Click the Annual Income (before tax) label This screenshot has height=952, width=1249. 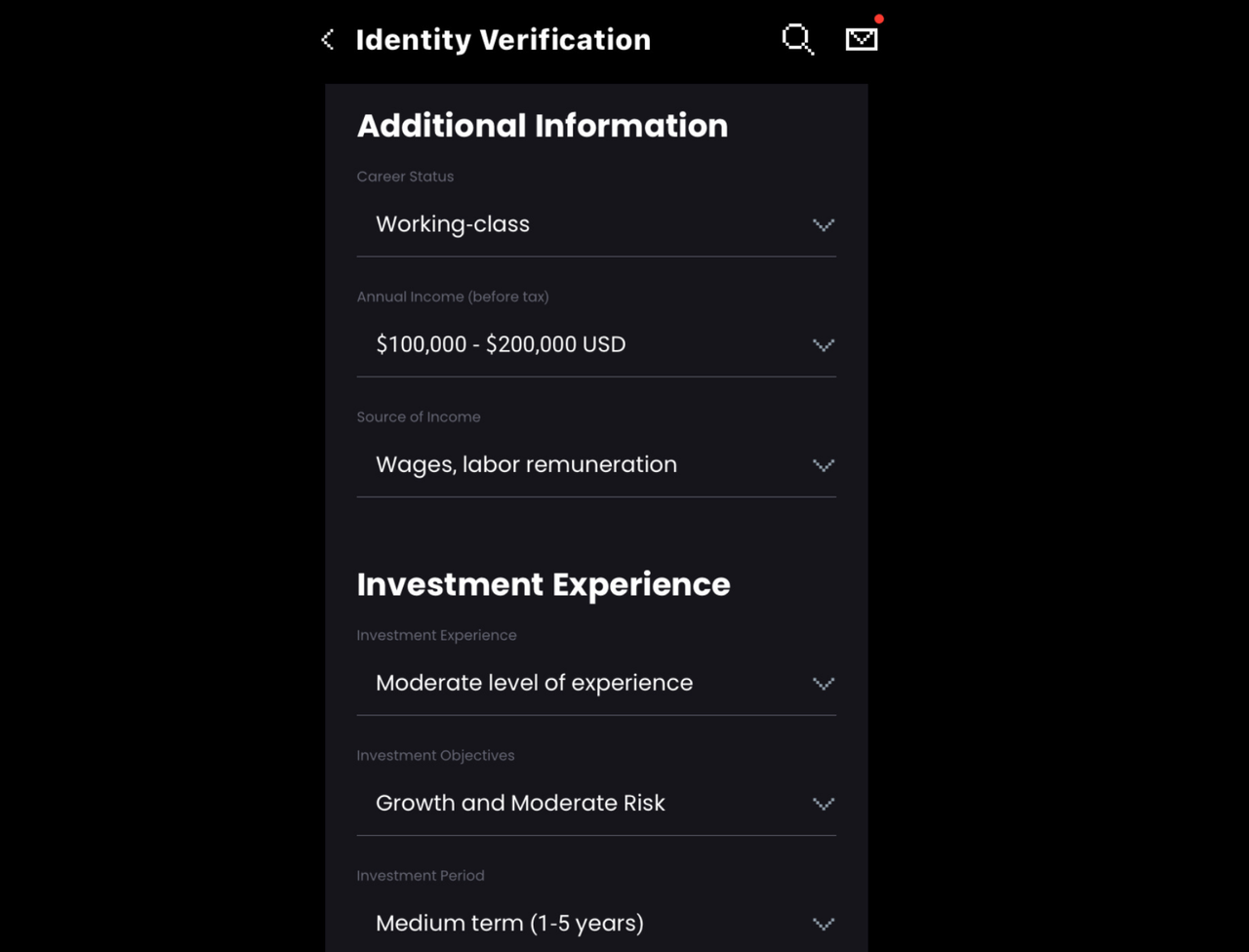click(453, 297)
